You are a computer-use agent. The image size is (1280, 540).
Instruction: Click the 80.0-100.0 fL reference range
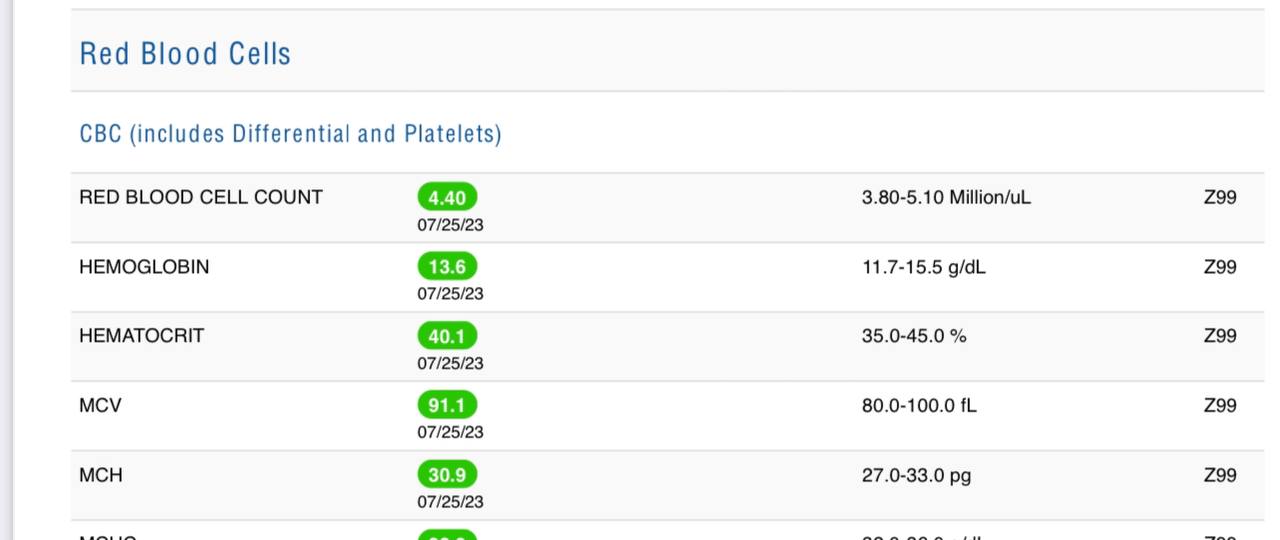pyautogui.click(x=919, y=405)
